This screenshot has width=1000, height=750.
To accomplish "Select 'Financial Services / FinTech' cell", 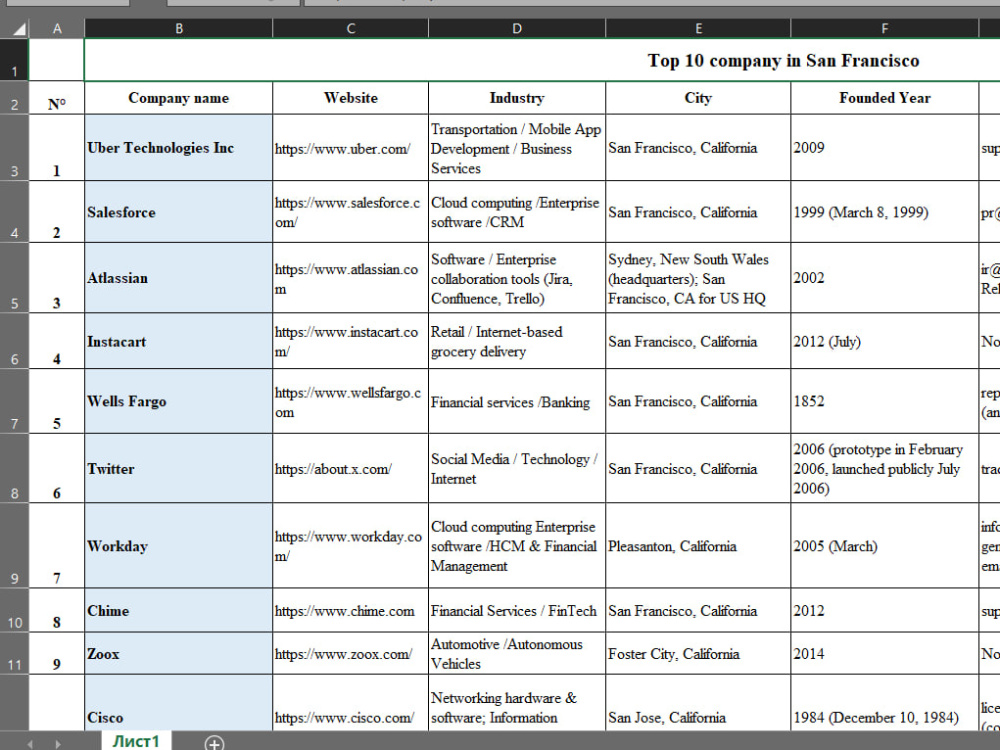I will click(517, 610).
